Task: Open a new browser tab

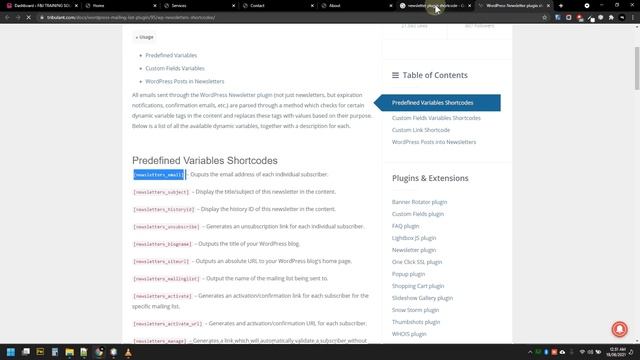Action: [x=561, y=6]
